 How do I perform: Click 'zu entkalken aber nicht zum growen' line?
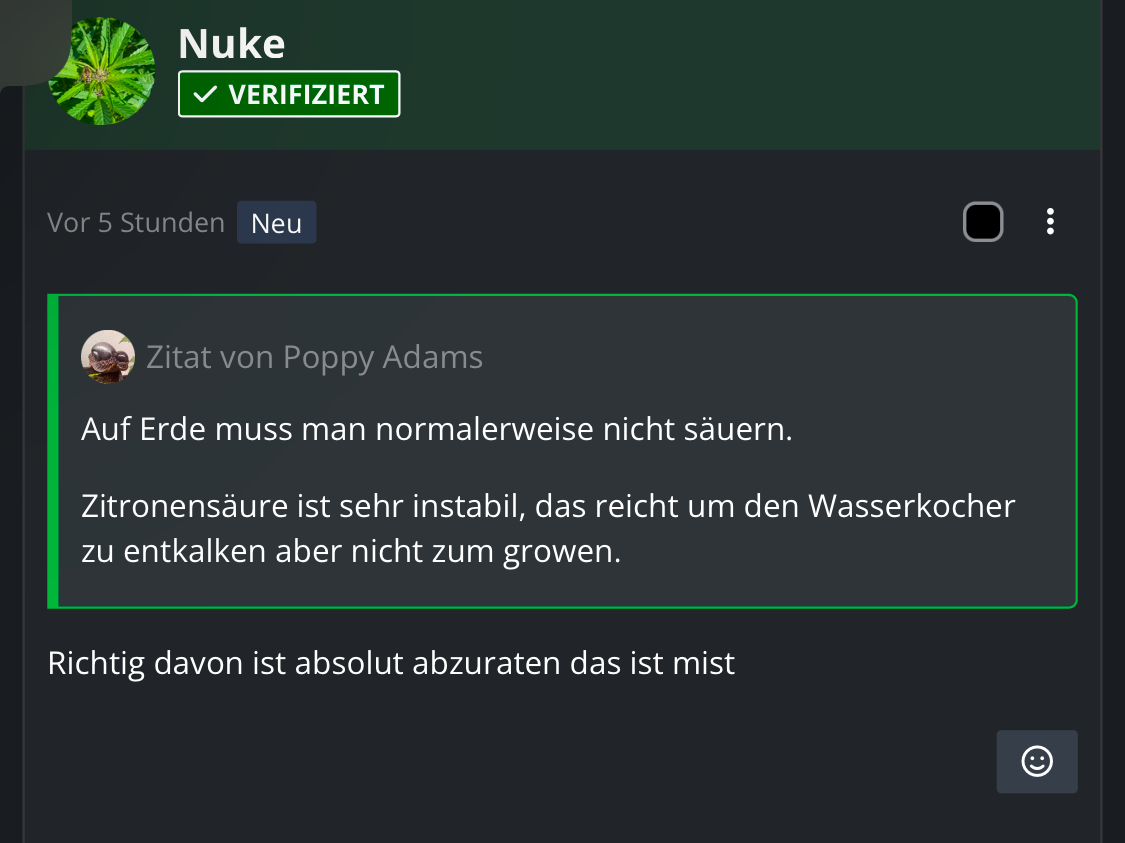pos(351,552)
